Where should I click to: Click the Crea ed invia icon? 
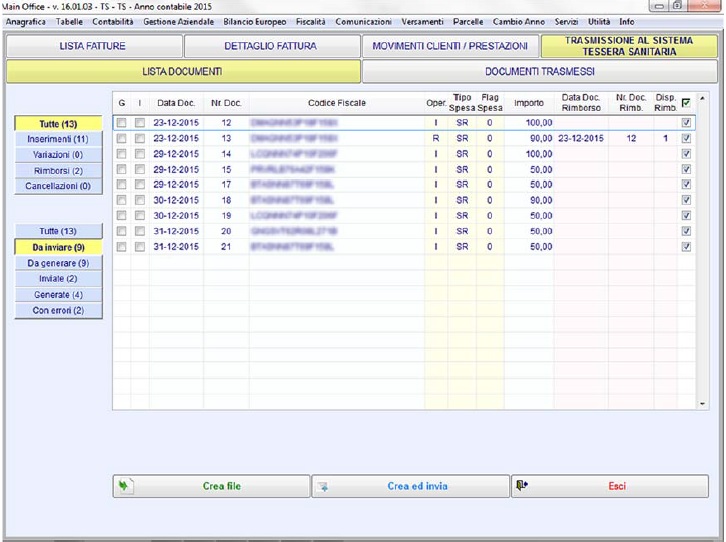(x=323, y=486)
